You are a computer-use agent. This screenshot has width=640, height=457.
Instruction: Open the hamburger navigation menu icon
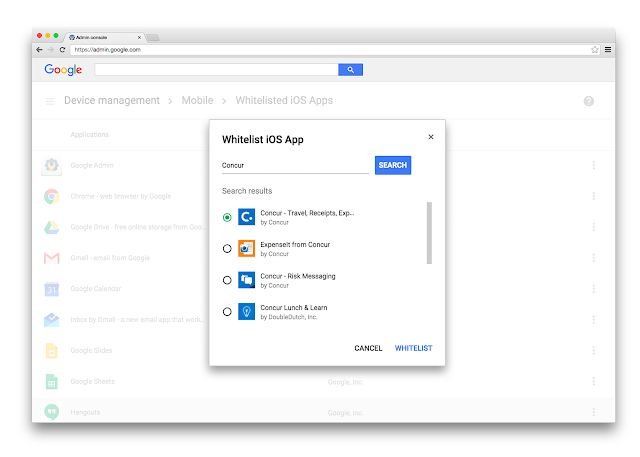(50, 101)
